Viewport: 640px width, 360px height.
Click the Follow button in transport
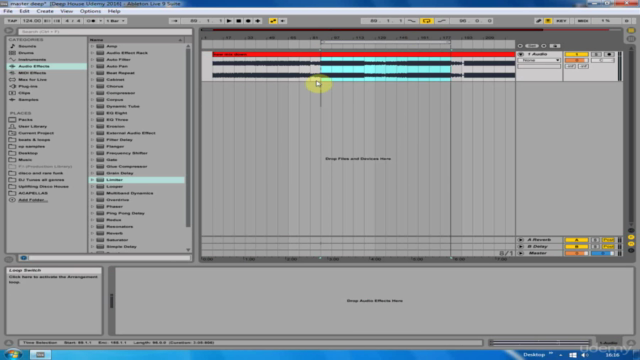174,21
